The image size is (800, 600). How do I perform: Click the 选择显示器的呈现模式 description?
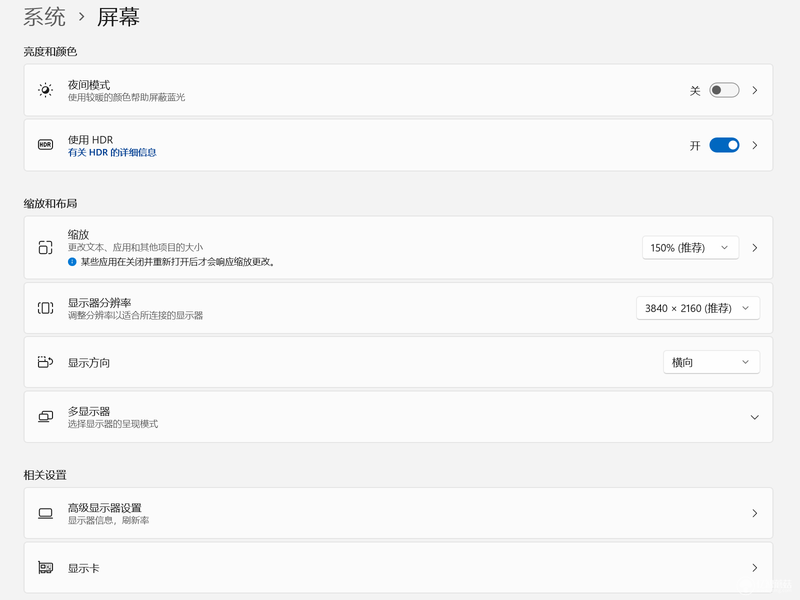click(113, 424)
